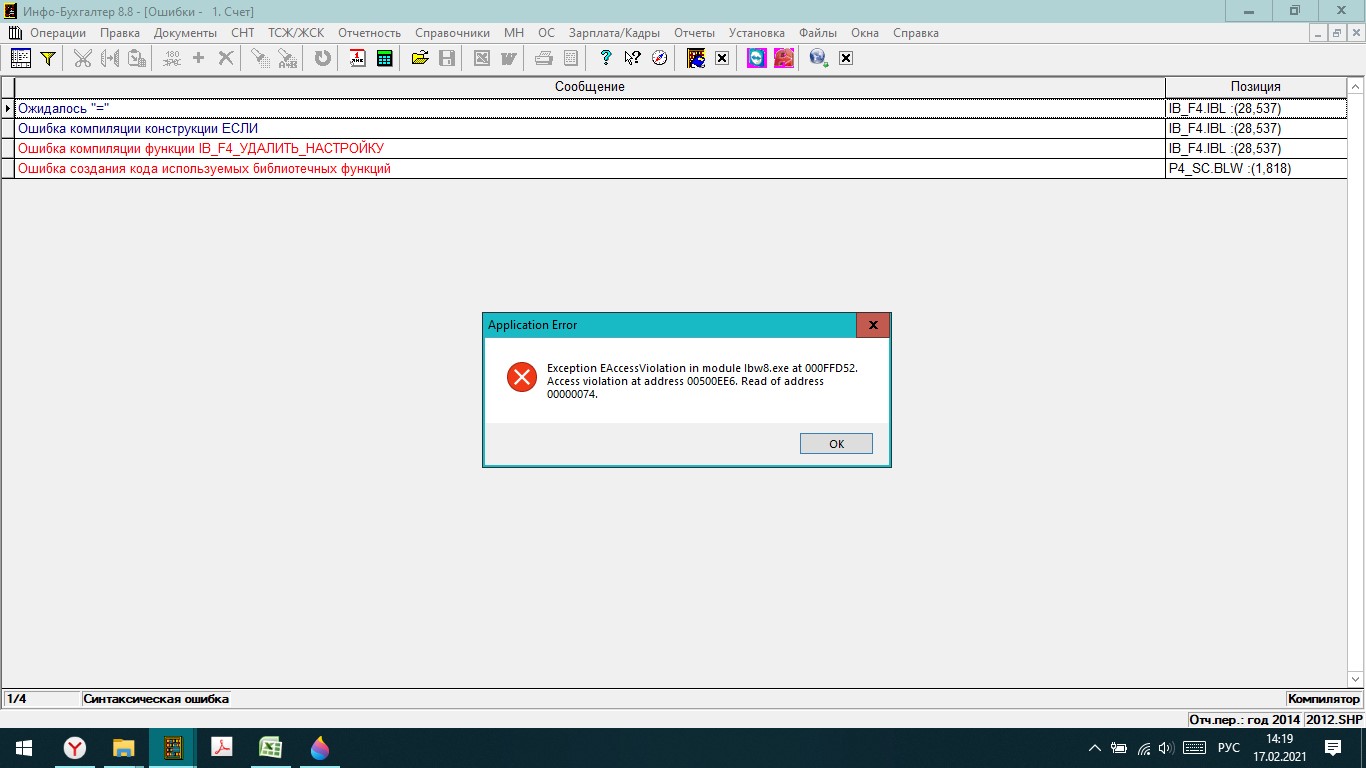Click the 180 toolbar icon
The height and width of the screenshot is (768, 1366).
click(x=171, y=58)
